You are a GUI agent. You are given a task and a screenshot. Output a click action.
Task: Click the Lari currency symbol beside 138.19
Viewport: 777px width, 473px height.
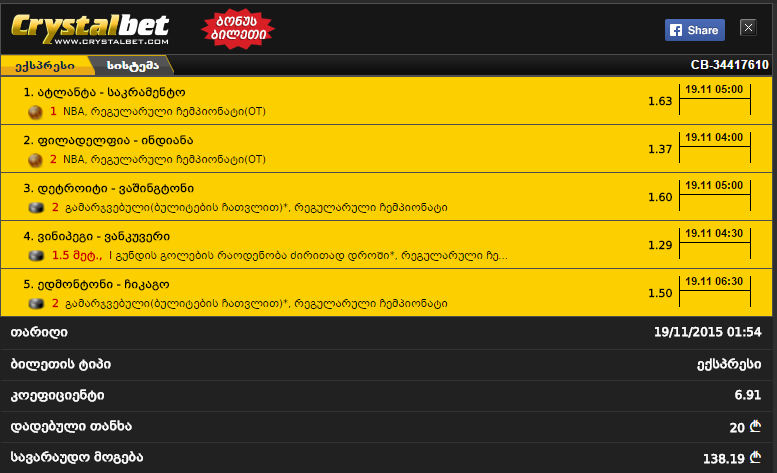click(x=755, y=457)
